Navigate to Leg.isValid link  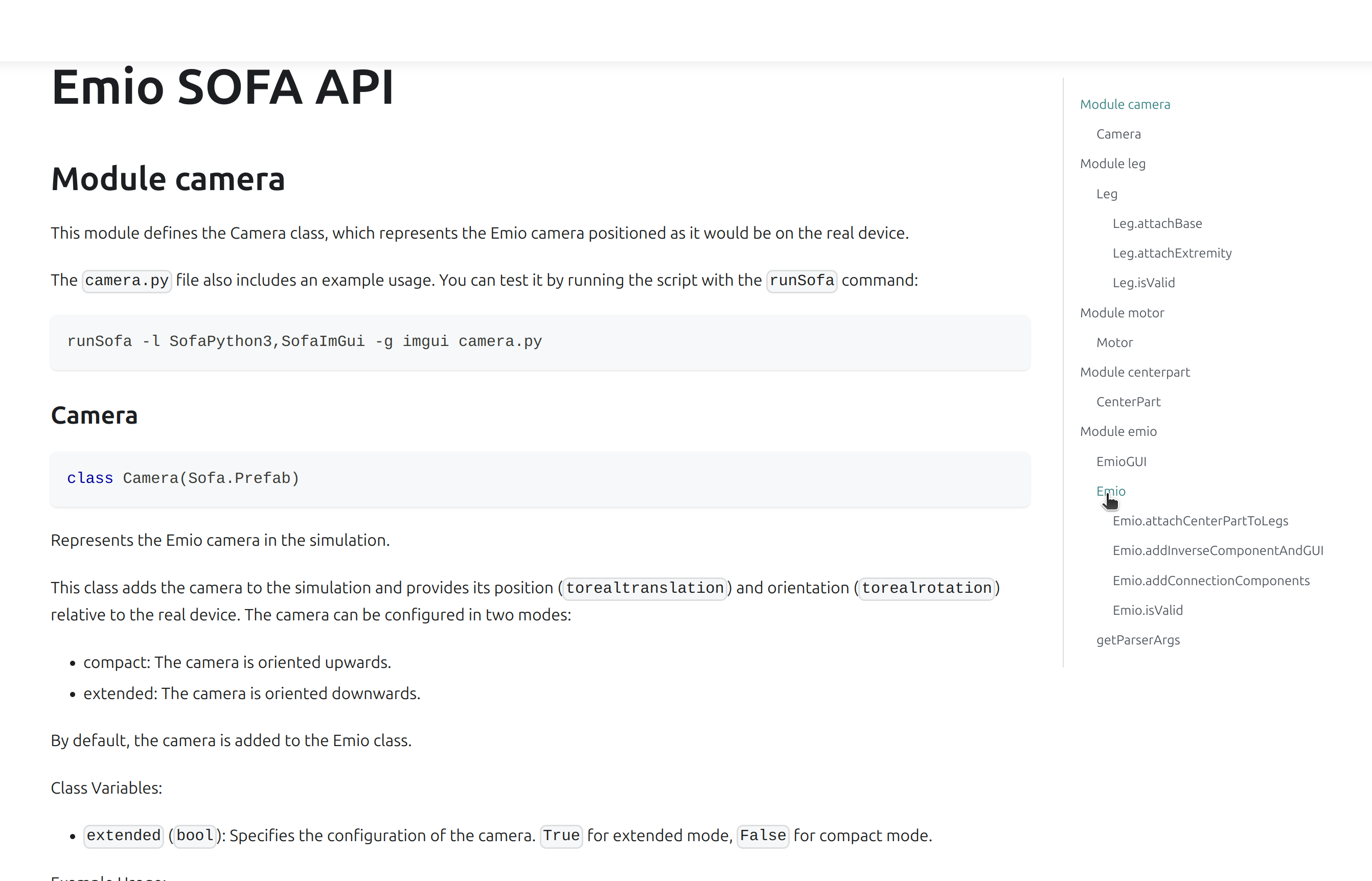coord(1143,283)
